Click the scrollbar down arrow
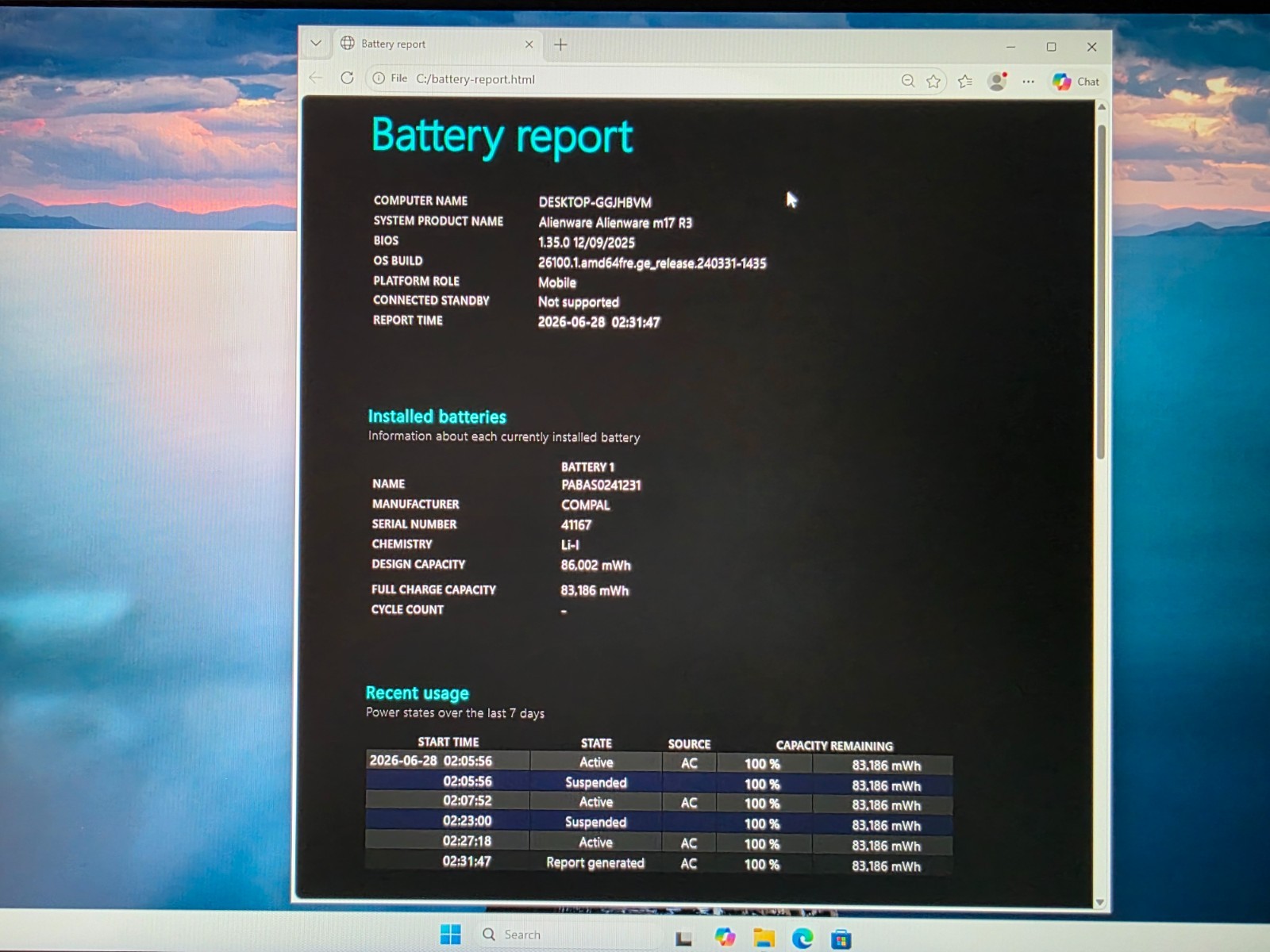 coord(1100,902)
